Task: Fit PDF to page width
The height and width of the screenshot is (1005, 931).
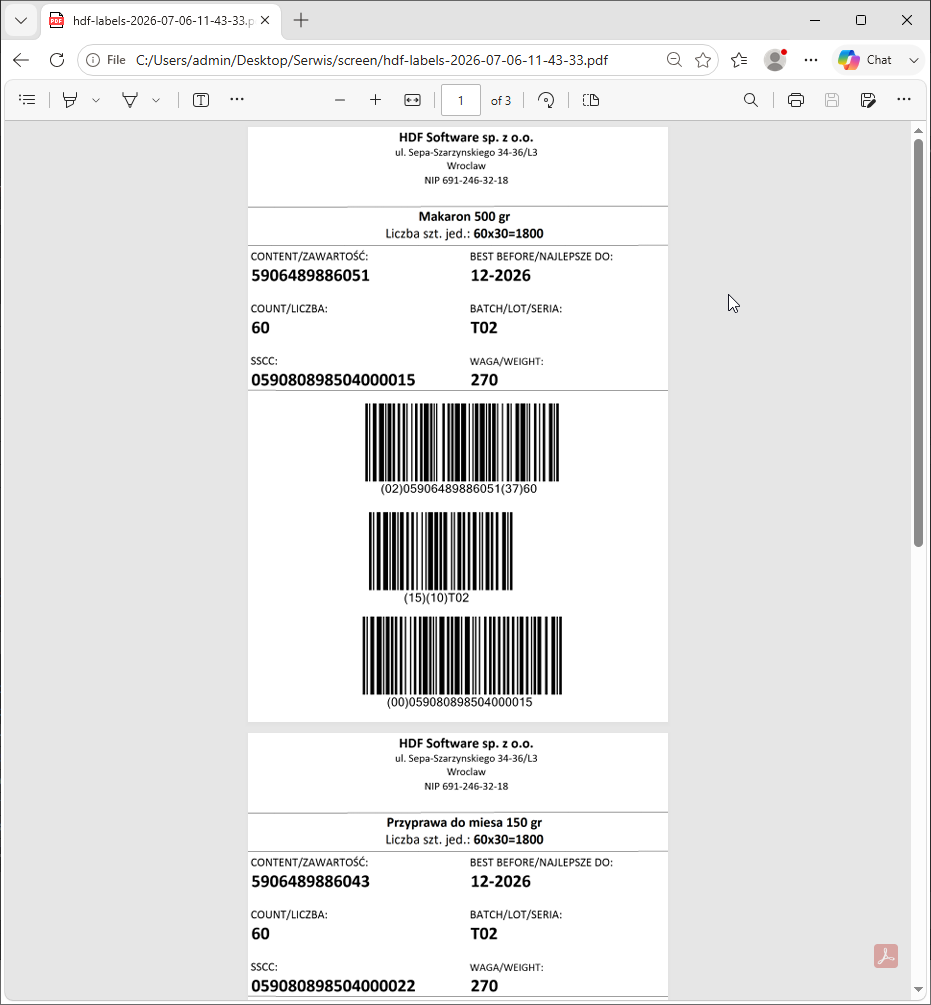Action: pos(412,100)
